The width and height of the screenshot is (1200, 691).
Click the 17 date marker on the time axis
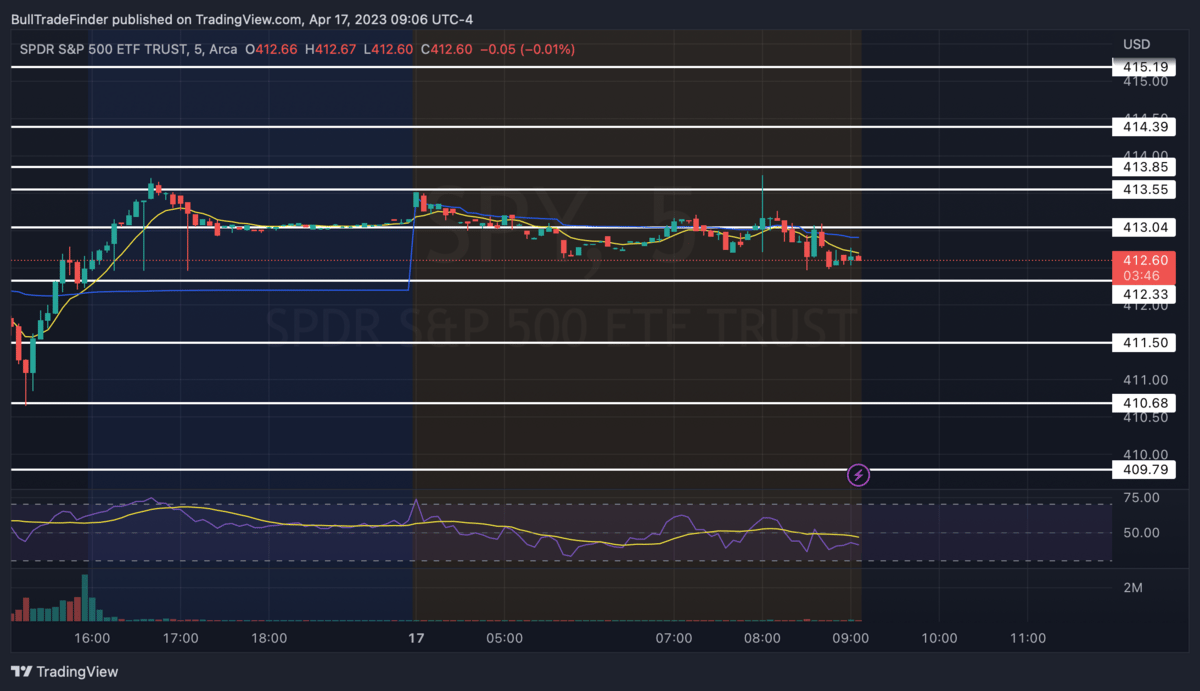pos(417,638)
